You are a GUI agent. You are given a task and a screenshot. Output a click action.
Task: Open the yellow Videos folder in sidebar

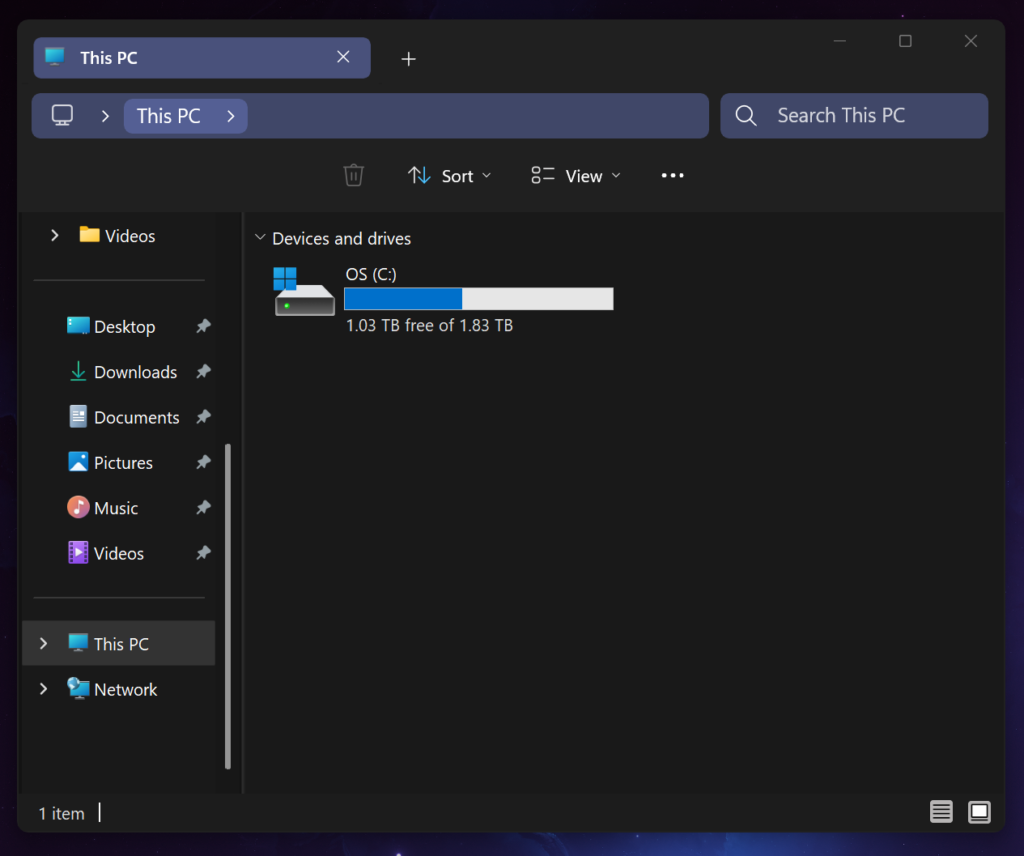click(117, 235)
